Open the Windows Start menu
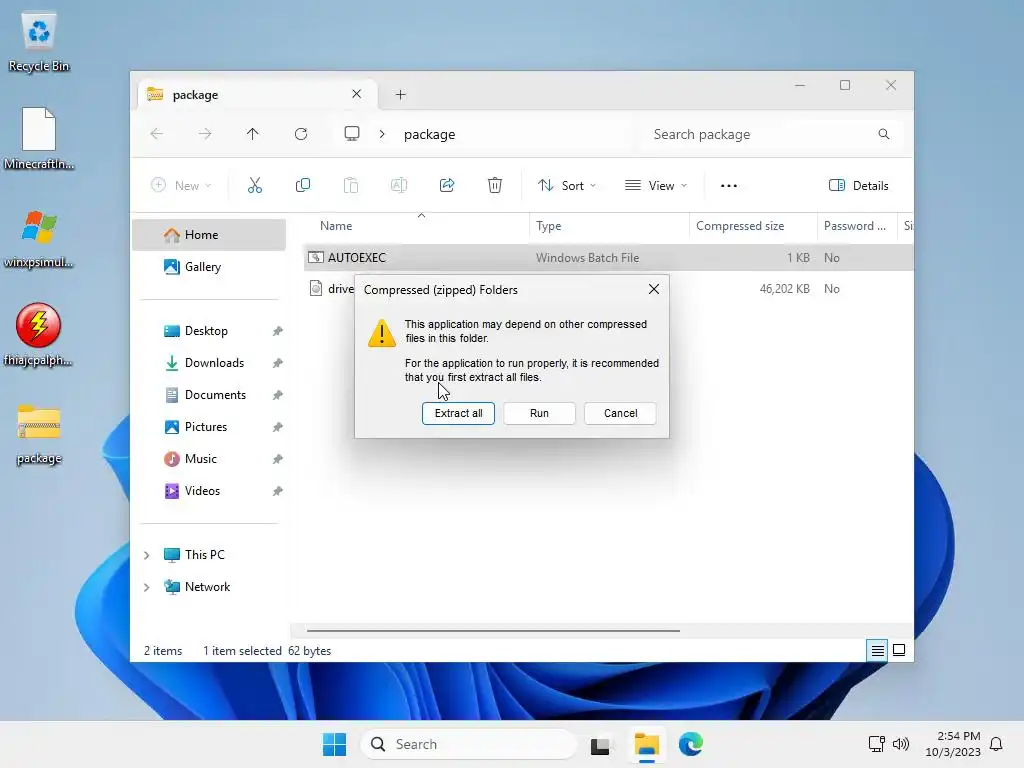The image size is (1024, 768). point(334,744)
